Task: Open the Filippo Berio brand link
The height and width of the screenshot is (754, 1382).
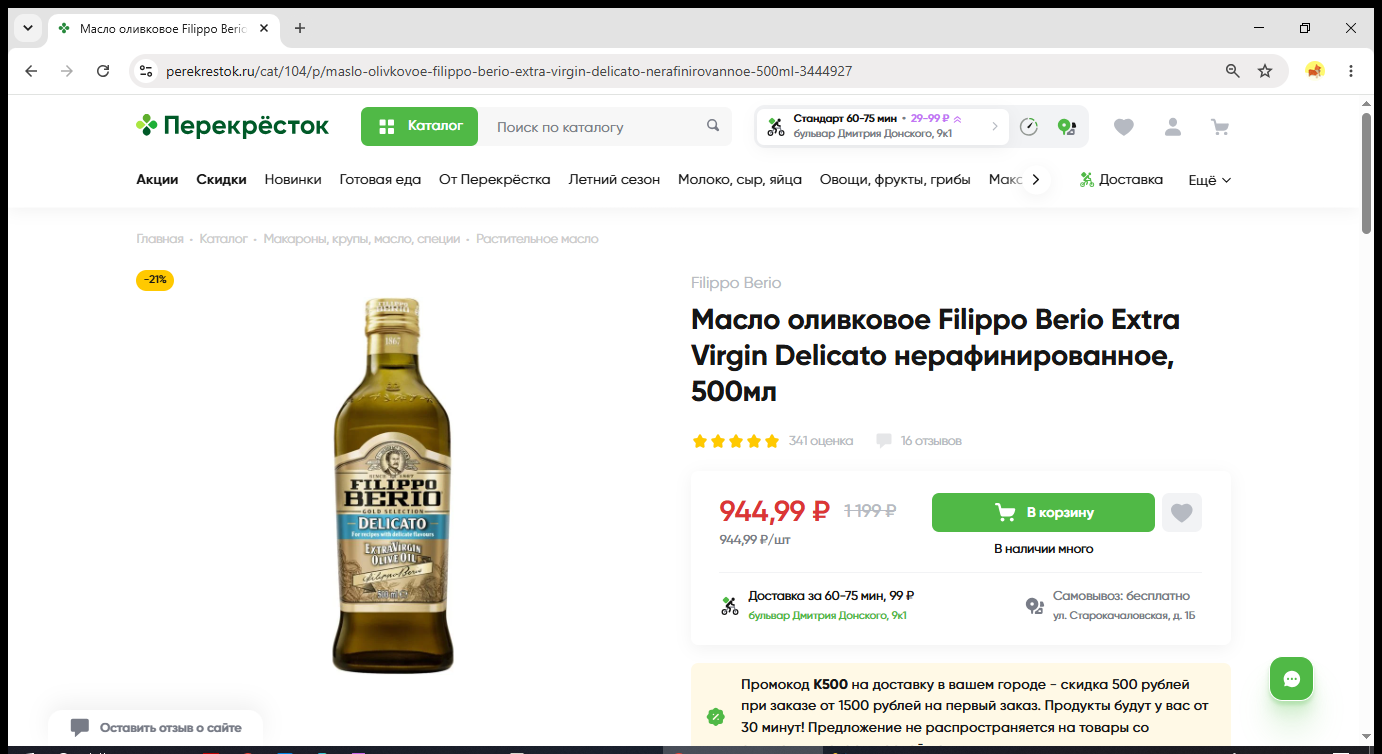Action: tap(736, 283)
